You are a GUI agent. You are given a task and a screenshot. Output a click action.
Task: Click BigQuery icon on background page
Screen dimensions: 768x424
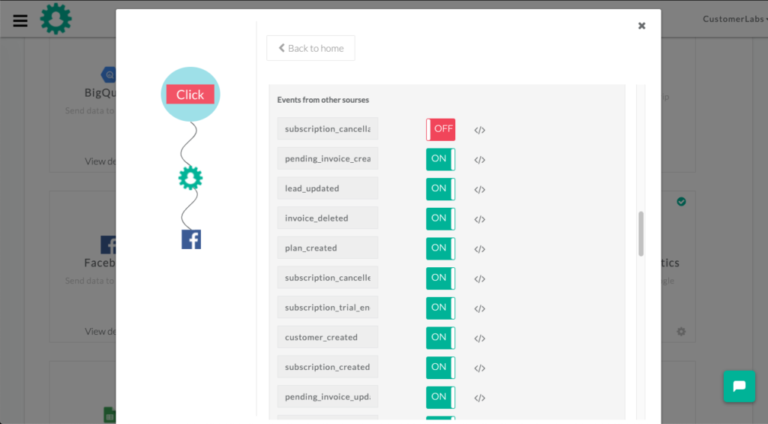coord(109,75)
